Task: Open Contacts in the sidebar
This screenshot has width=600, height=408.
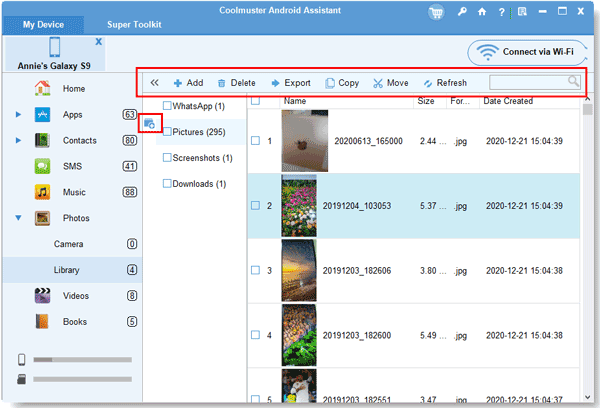Action: (80, 141)
